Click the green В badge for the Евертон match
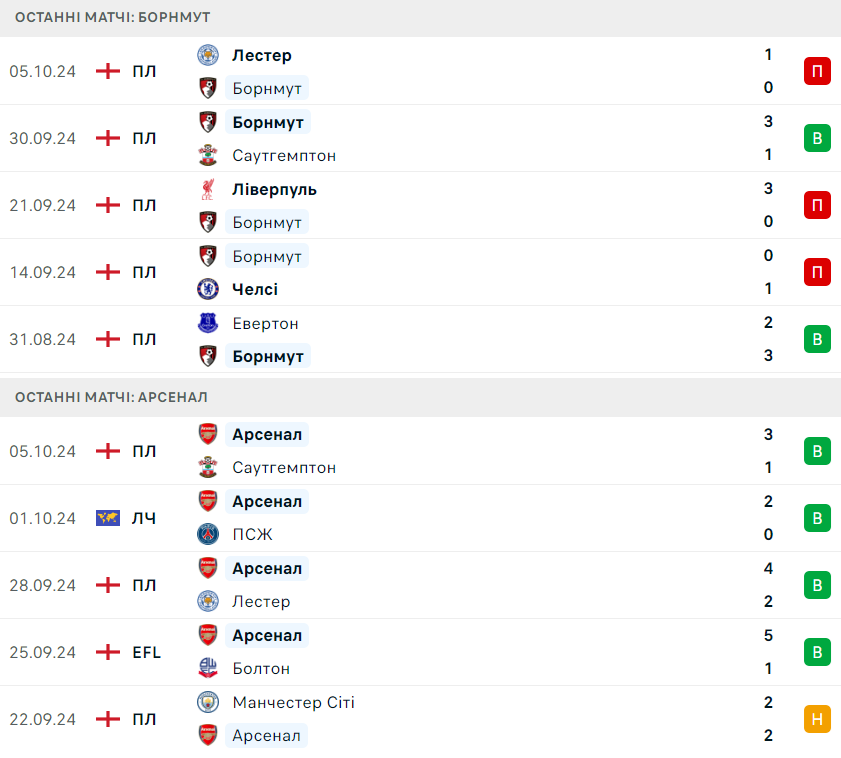 [817, 340]
